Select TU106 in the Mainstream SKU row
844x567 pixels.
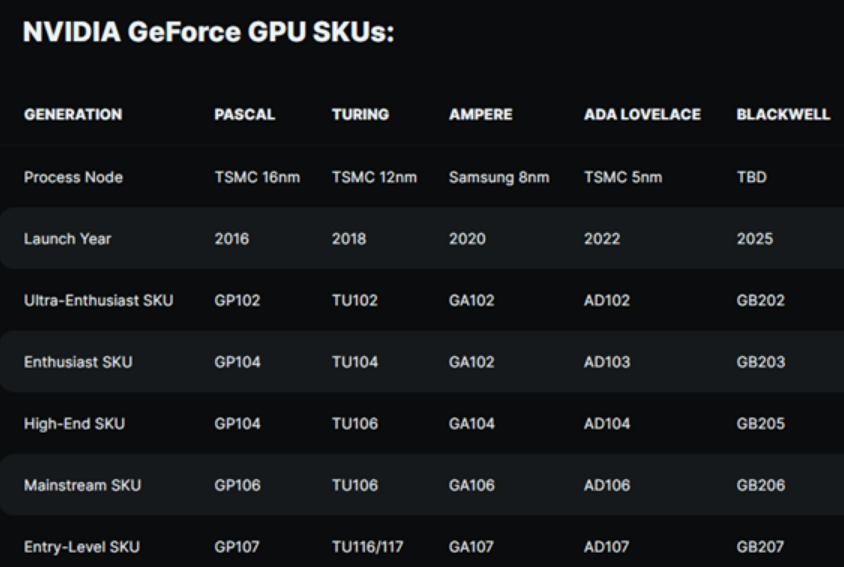click(x=355, y=485)
